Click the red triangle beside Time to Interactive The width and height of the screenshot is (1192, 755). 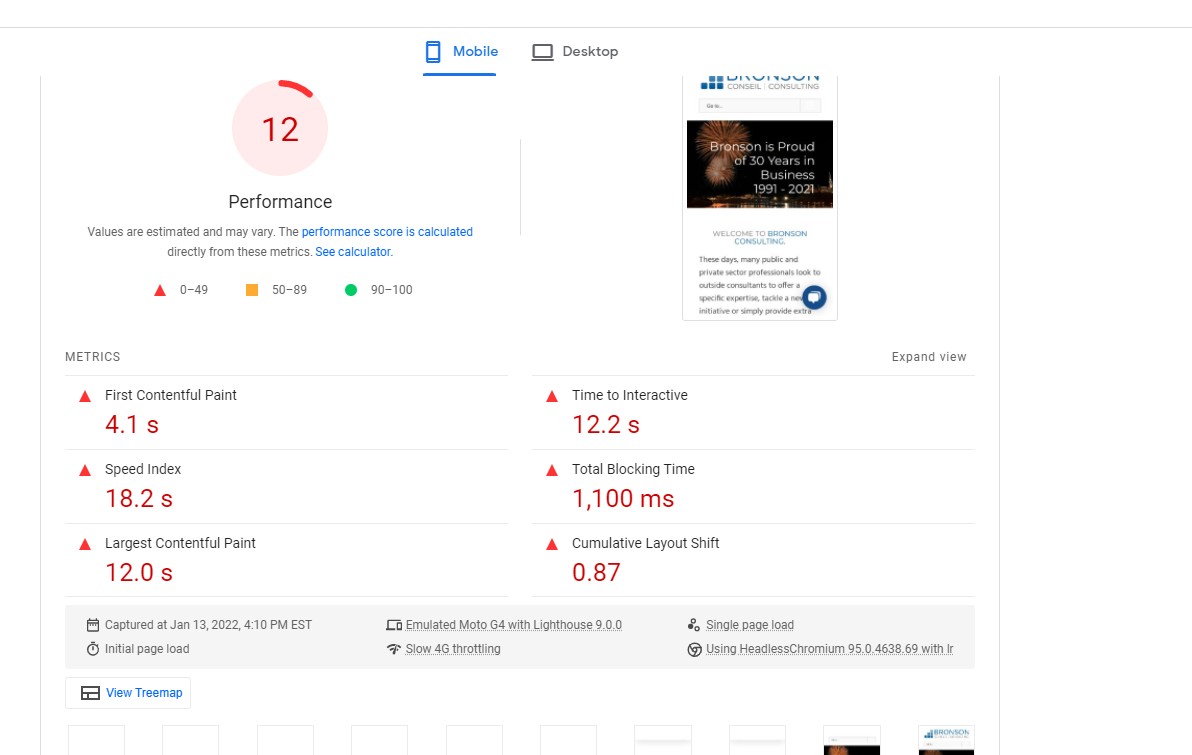pyautogui.click(x=552, y=396)
